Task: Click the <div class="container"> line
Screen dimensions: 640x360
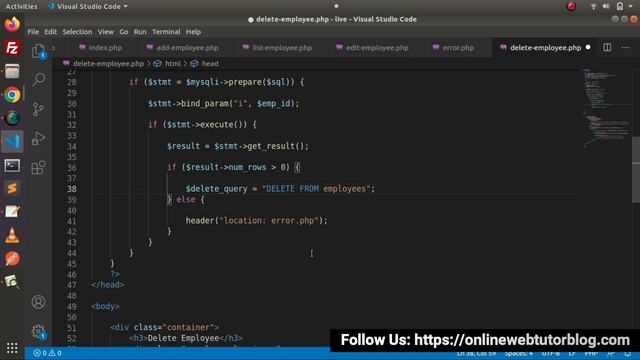Action: click(164, 327)
